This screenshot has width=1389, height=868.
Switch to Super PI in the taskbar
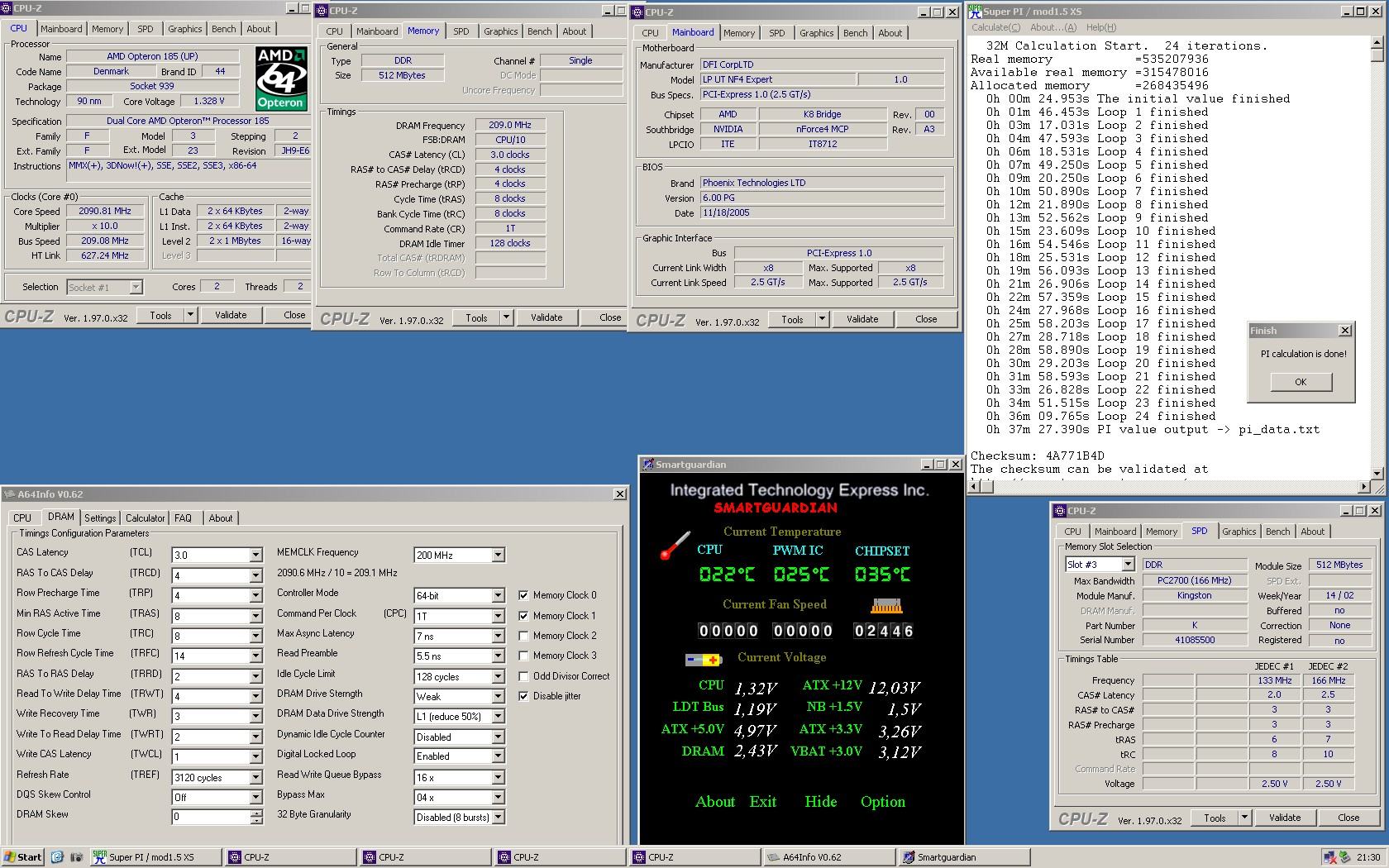(155, 857)
